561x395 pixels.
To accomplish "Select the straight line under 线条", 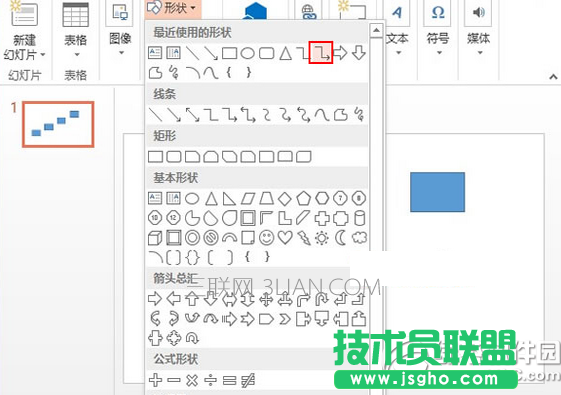I will (x=155, y=114).
